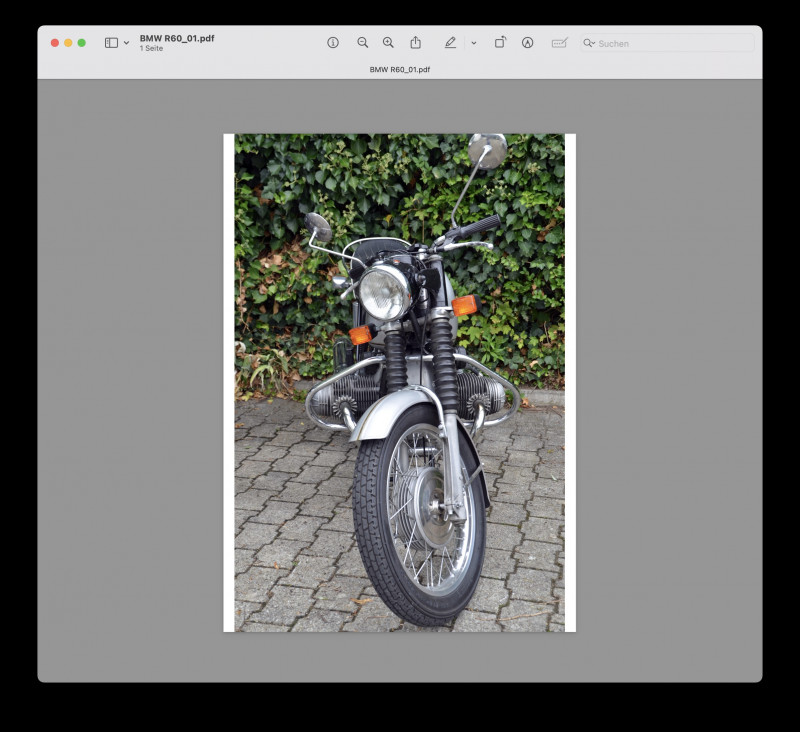800x732 pixels.
Task: Rotate the page with the rotate icon
Action: pyautogui.click(x=500, y=42)
